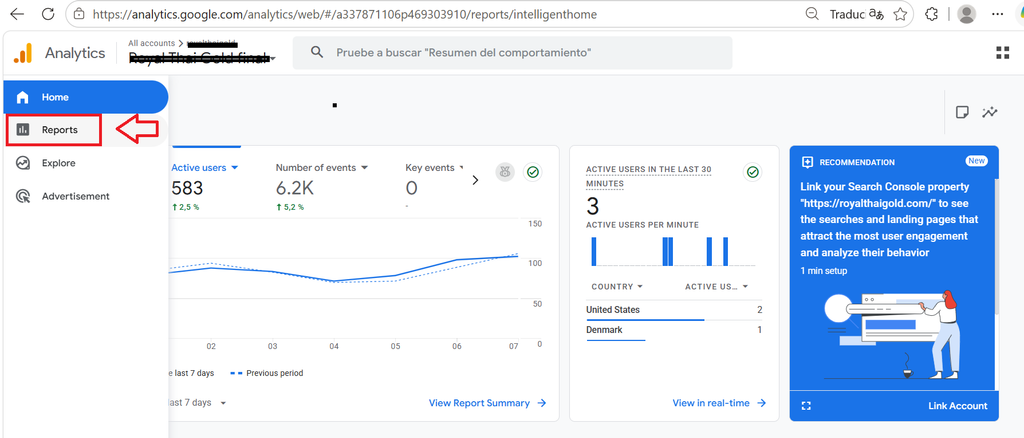The image size is (1024, 438).
Task: Open the COUNTRY dimension dropdown
Action: pyautogui.click(x=639, y=287)
